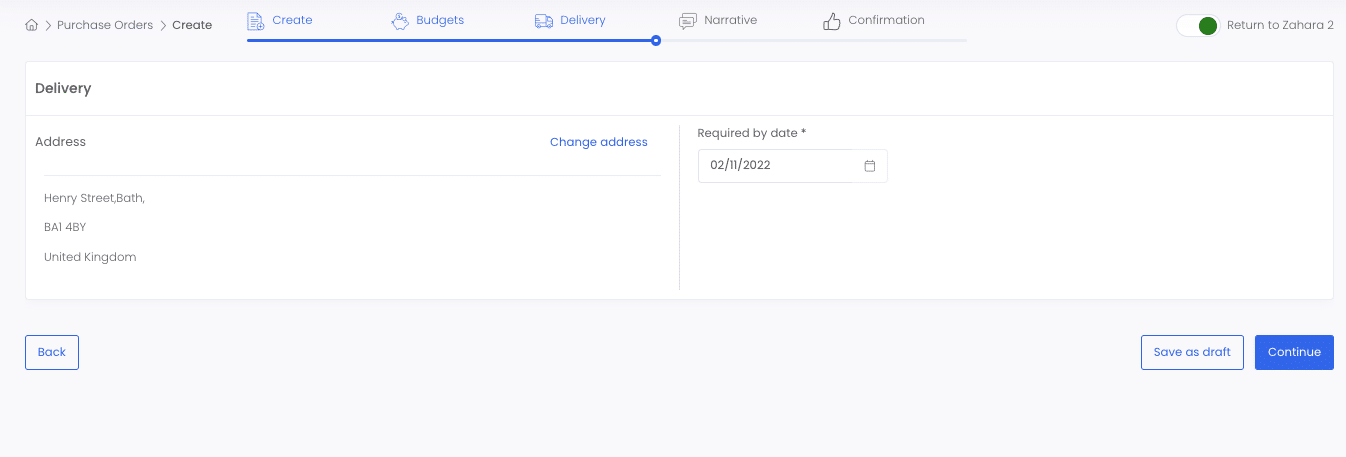Click the Continue button

pos(1294,352)
